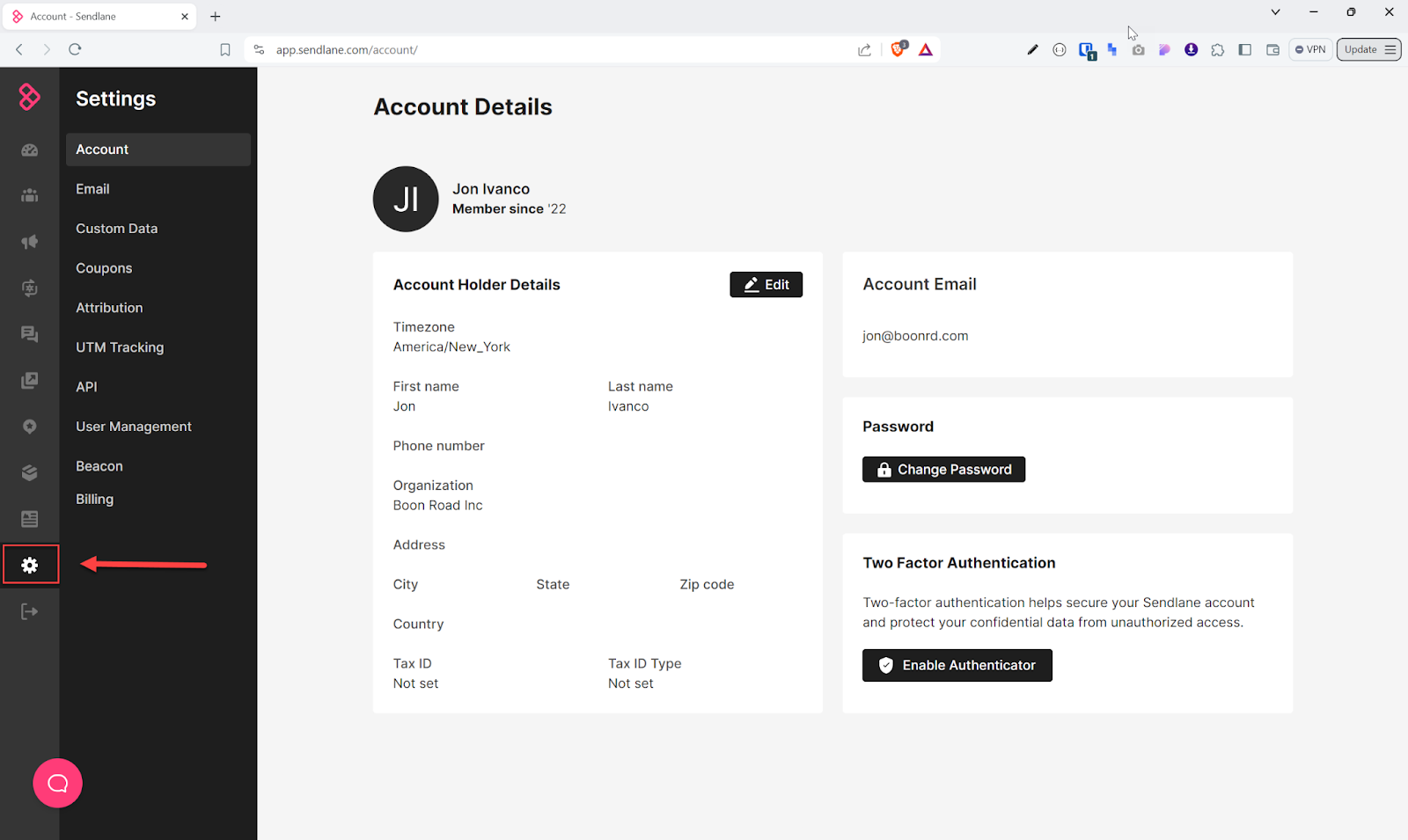Click the Brave rewards triangle icon
The height and width of the screenshot is (840, 1408).
click(926, 50)
